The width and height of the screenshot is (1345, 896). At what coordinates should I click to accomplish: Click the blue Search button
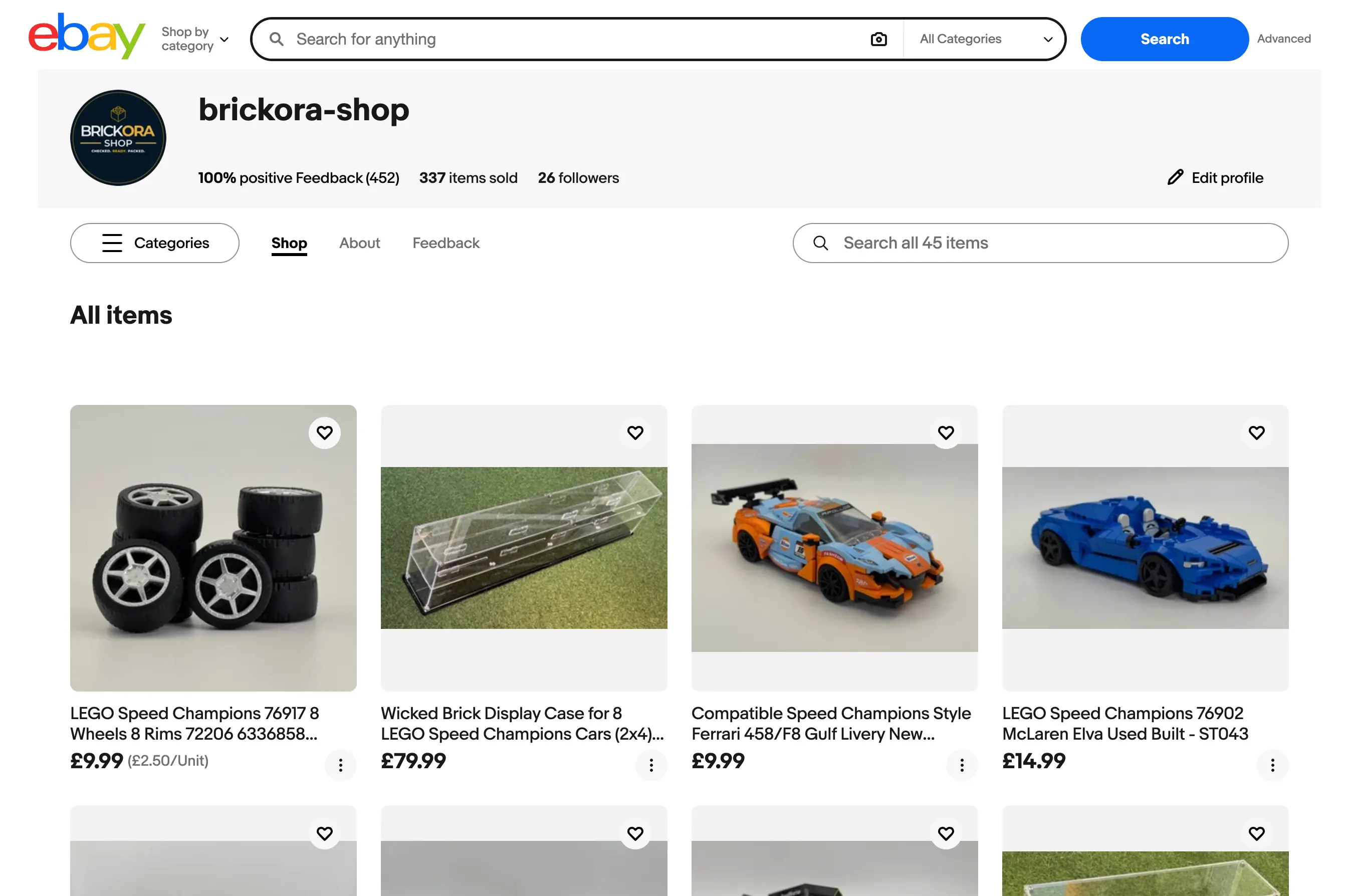[1164, 39]
